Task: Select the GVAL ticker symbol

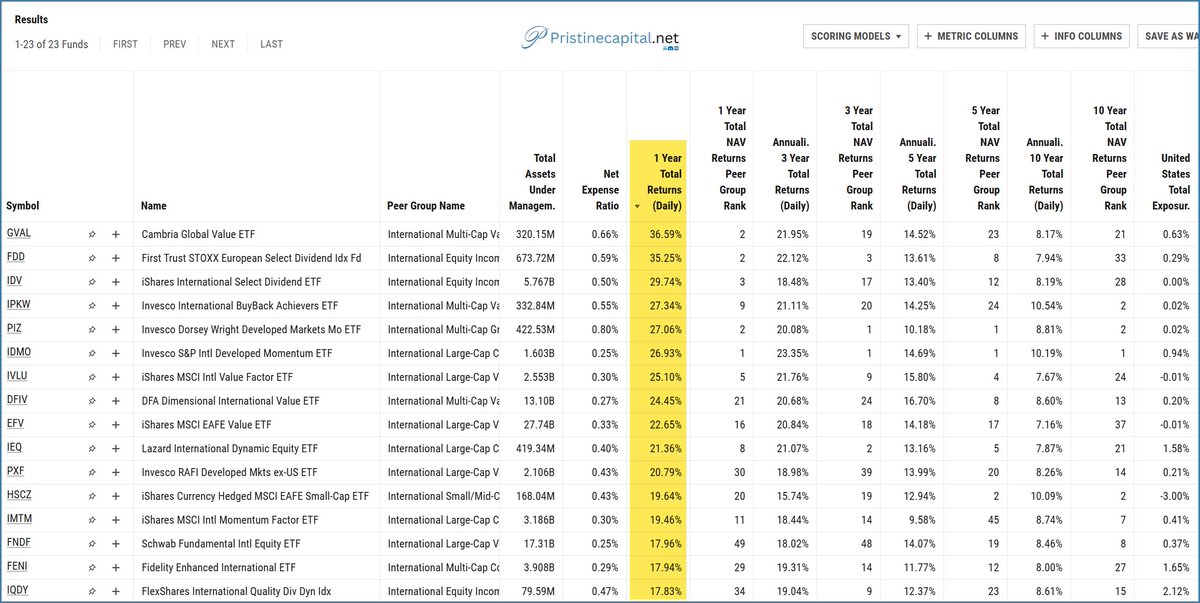Action: pos(18,234)
